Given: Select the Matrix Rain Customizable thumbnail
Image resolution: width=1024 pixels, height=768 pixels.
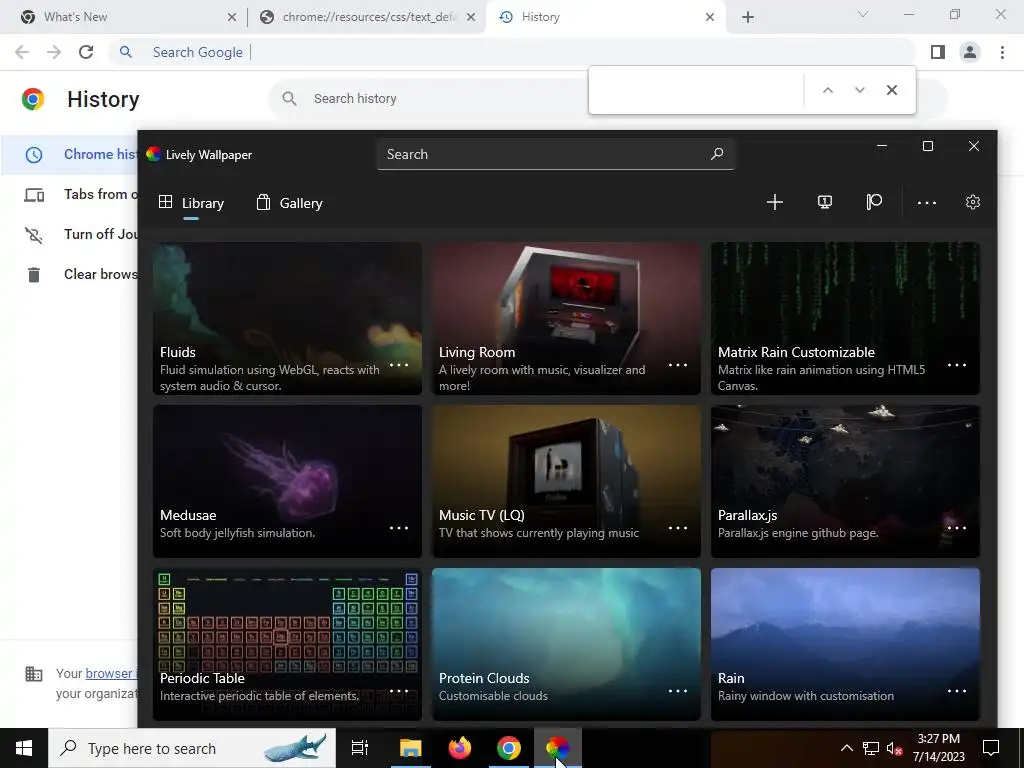Looking at the screenshot, I should point(845,318).
